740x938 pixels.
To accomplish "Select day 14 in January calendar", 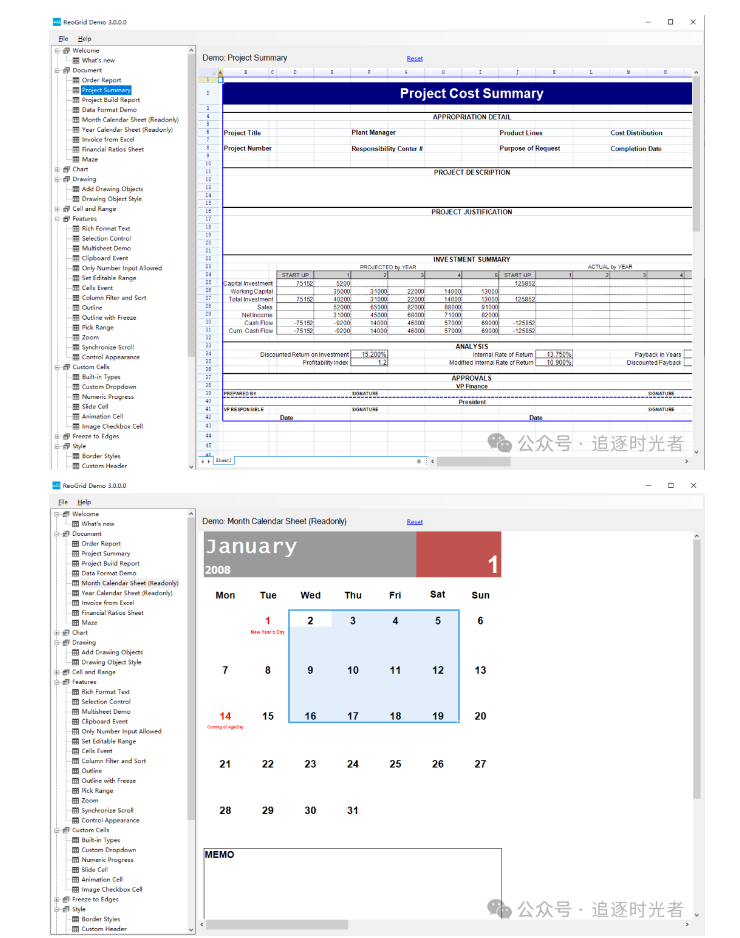I will (225, 716).
